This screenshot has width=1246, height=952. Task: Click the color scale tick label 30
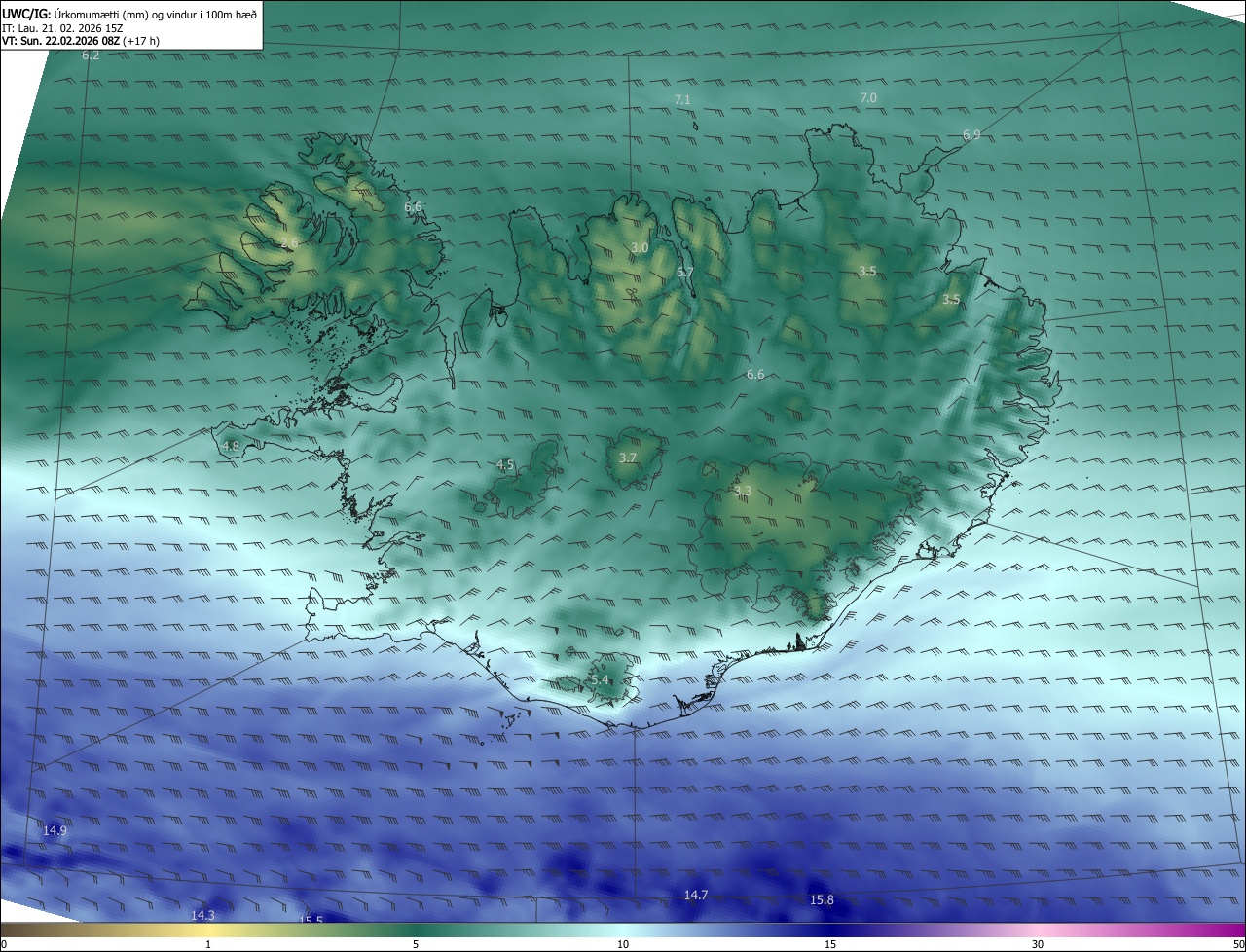[x=1038, y=944]
